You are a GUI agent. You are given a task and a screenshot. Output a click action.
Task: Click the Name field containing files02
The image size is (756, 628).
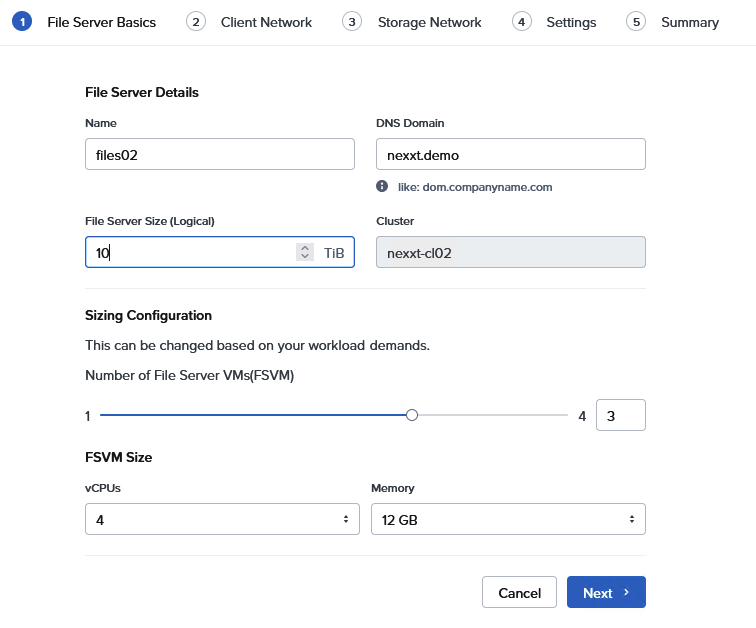pyautogui.click(x=220, y=154)
